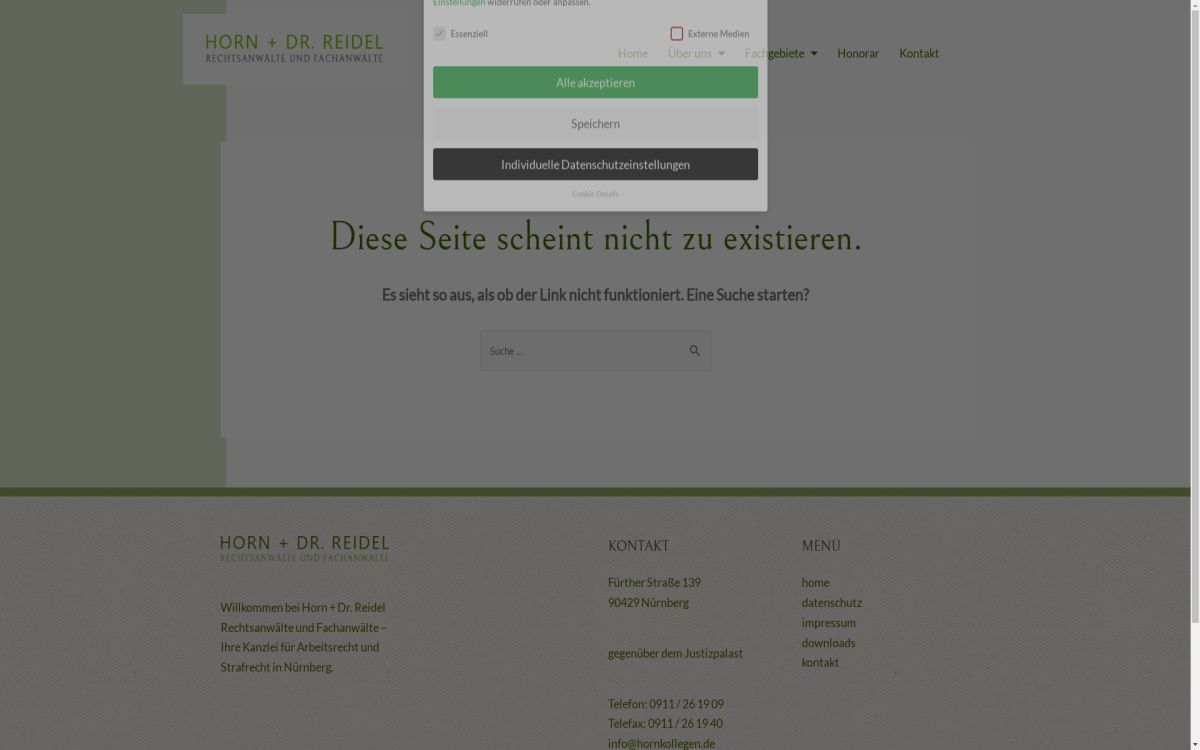Click the footer Horn + Dr. Reidel logo

point(305,546)
